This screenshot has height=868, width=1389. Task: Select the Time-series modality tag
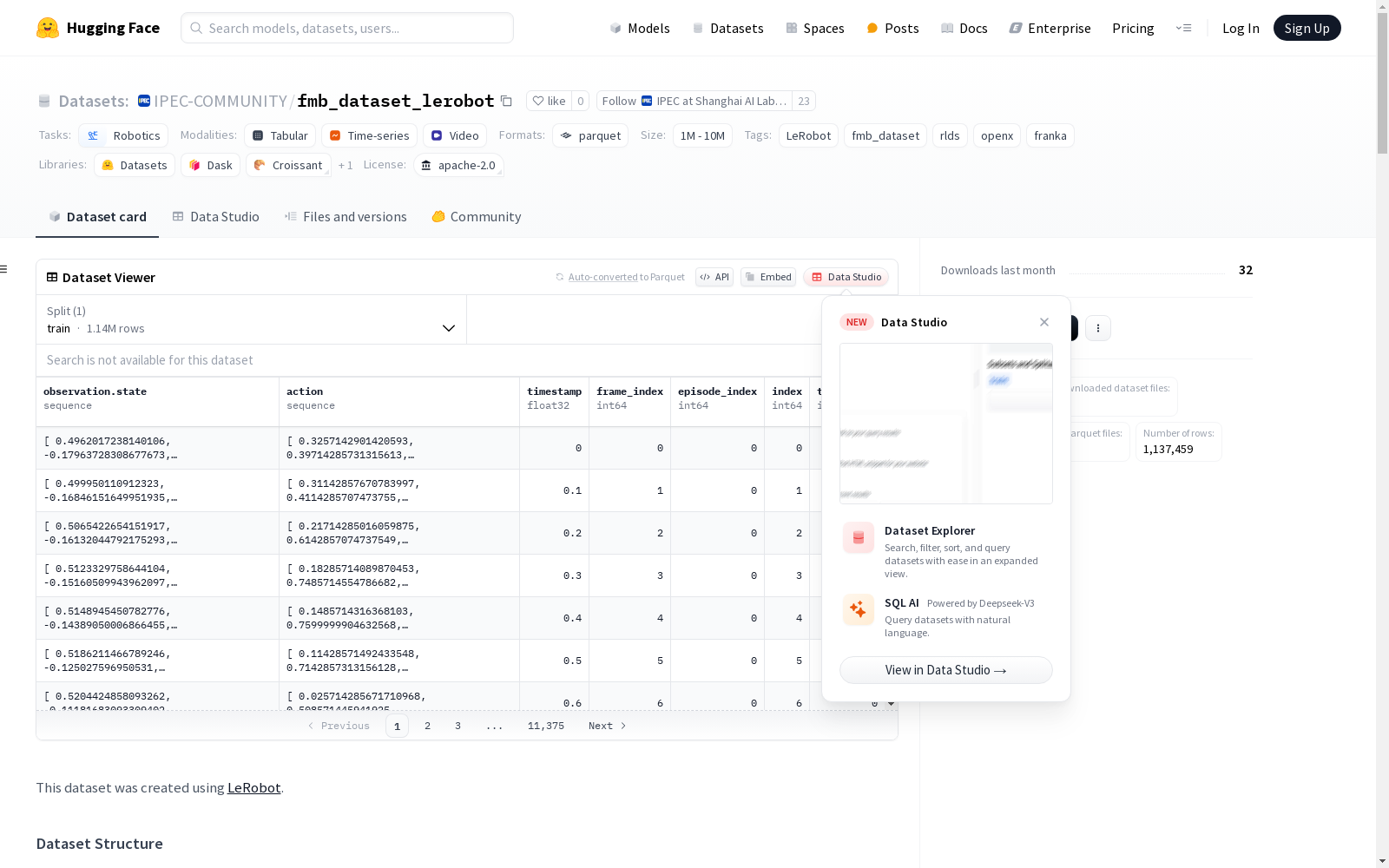click(369, 135)
